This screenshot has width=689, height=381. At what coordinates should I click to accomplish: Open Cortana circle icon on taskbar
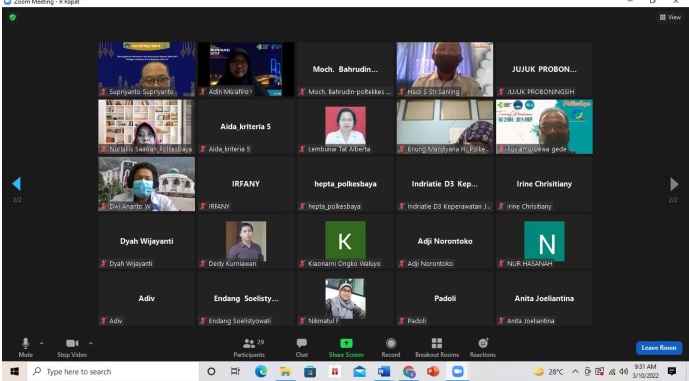(211, 372)
